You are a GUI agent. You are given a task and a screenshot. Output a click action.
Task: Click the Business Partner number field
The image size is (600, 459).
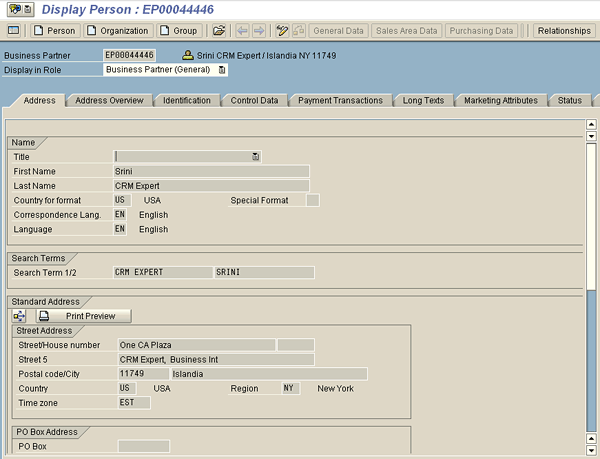(x=130, y=55)
